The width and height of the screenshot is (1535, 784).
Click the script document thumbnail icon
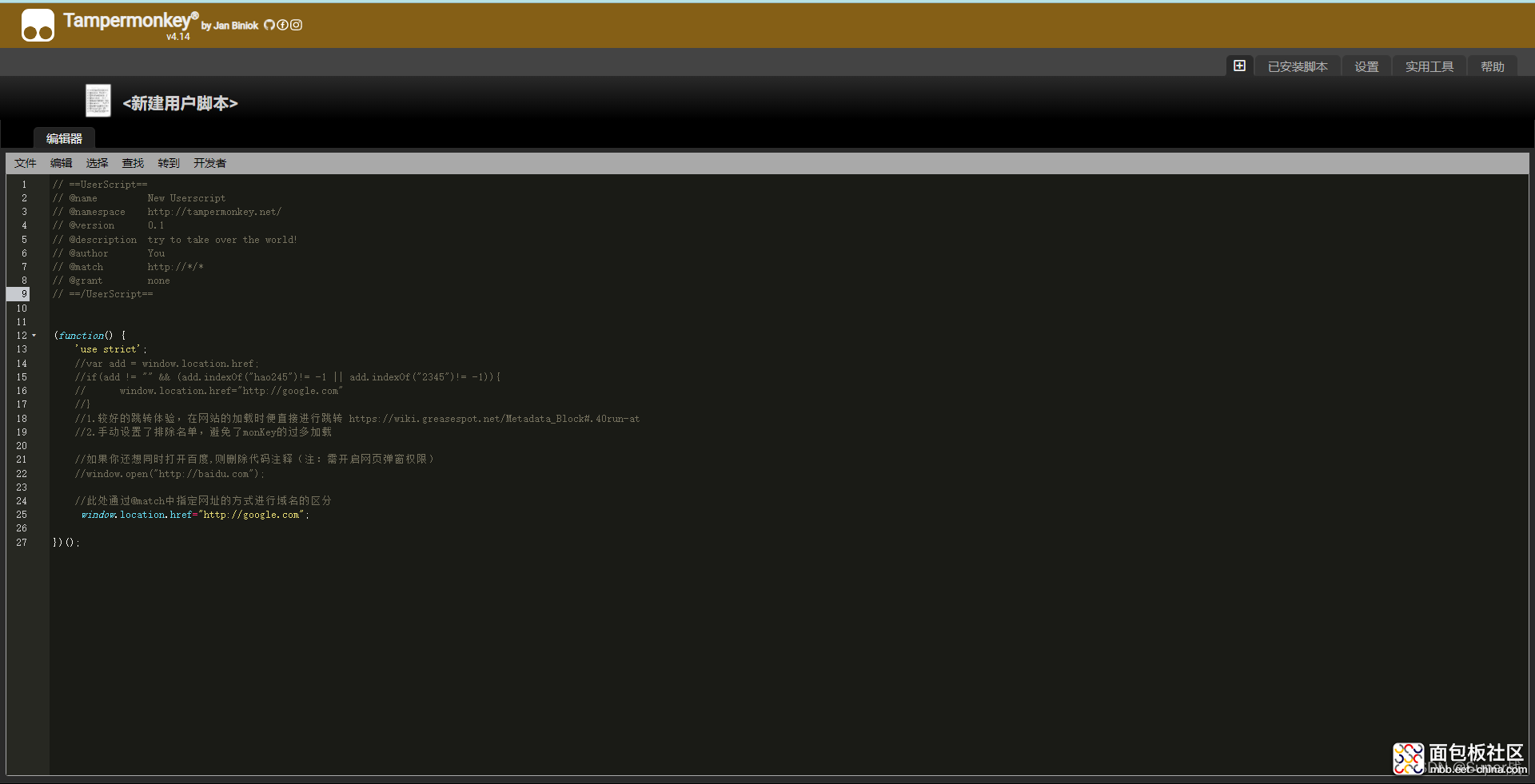pos(98,101)
